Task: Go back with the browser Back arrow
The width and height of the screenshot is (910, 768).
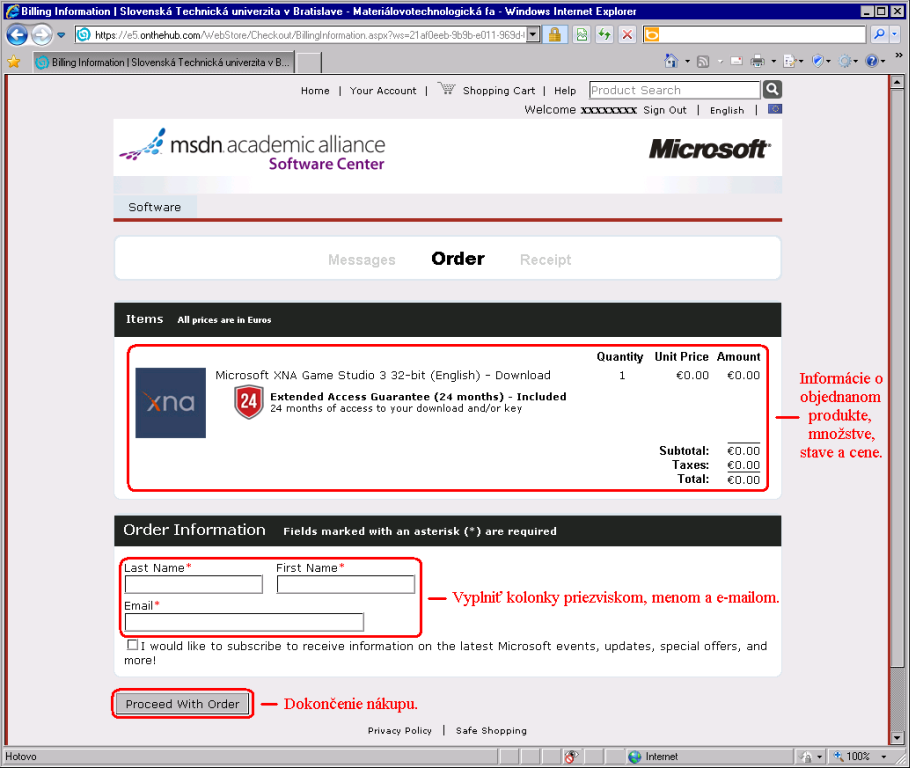Action: coord(17,35)
